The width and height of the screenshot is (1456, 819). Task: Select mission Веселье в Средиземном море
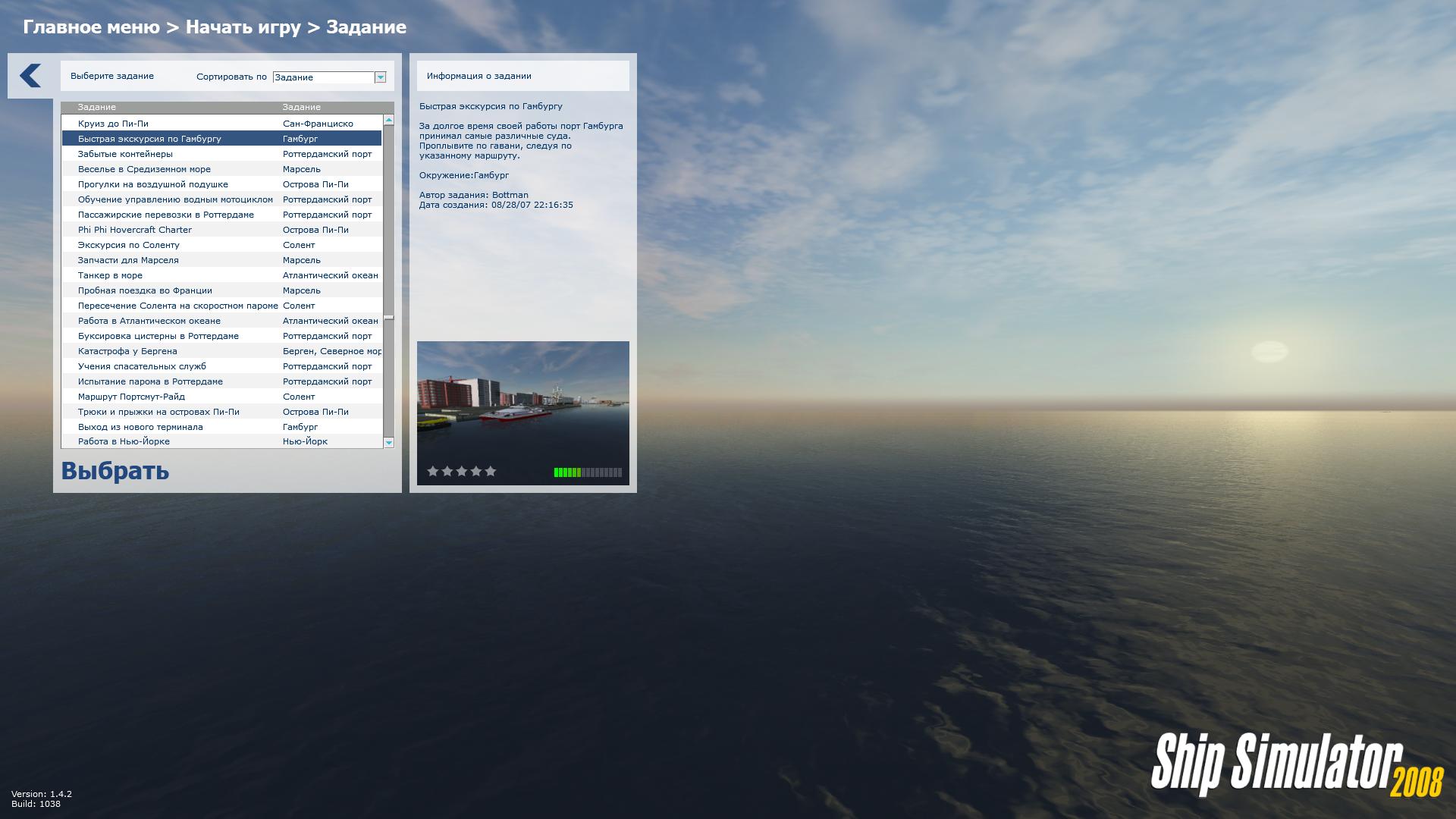[221, 169]
